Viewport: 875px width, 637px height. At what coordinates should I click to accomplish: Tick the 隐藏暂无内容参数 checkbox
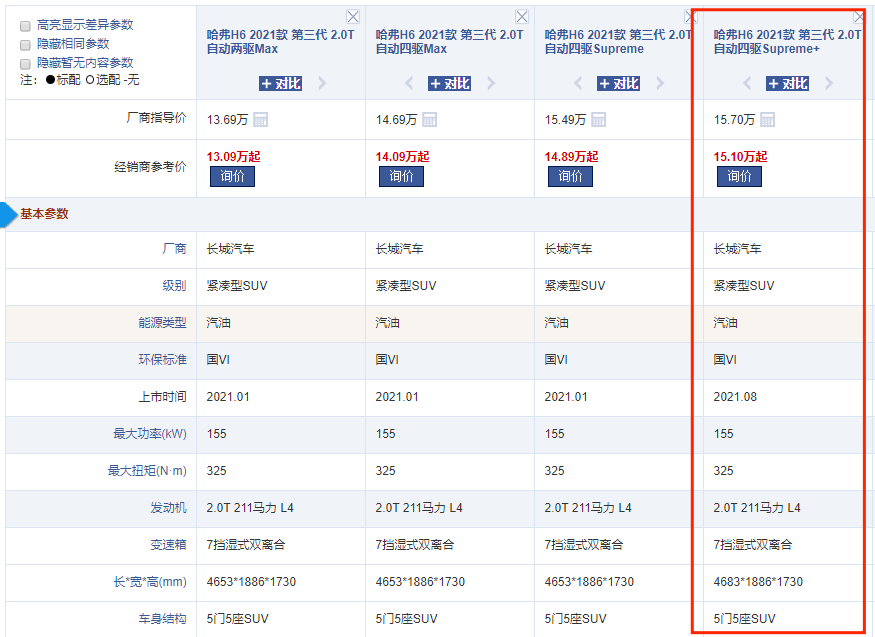point(25,64)
